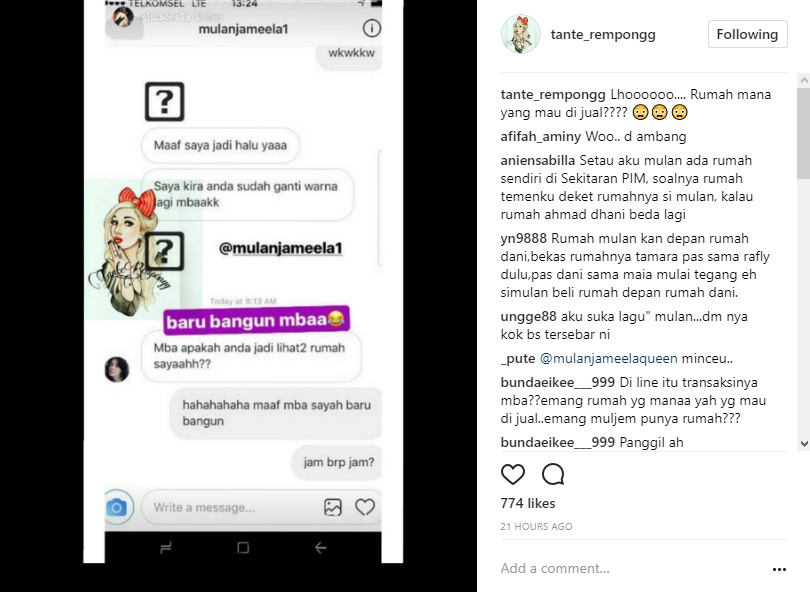Click the comments scrollbar down arrow
Viewport: 810px width, 592px height.
[x=804, y=443]
